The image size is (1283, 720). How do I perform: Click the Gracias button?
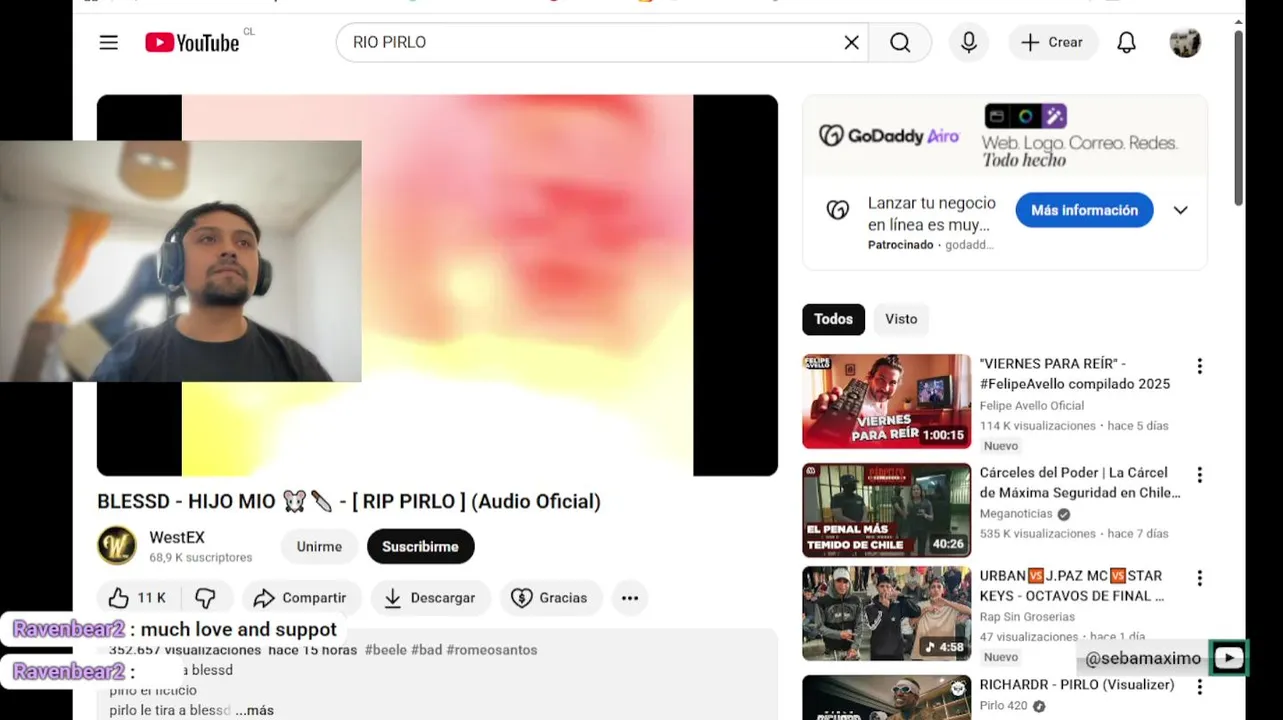click(550, 598)
